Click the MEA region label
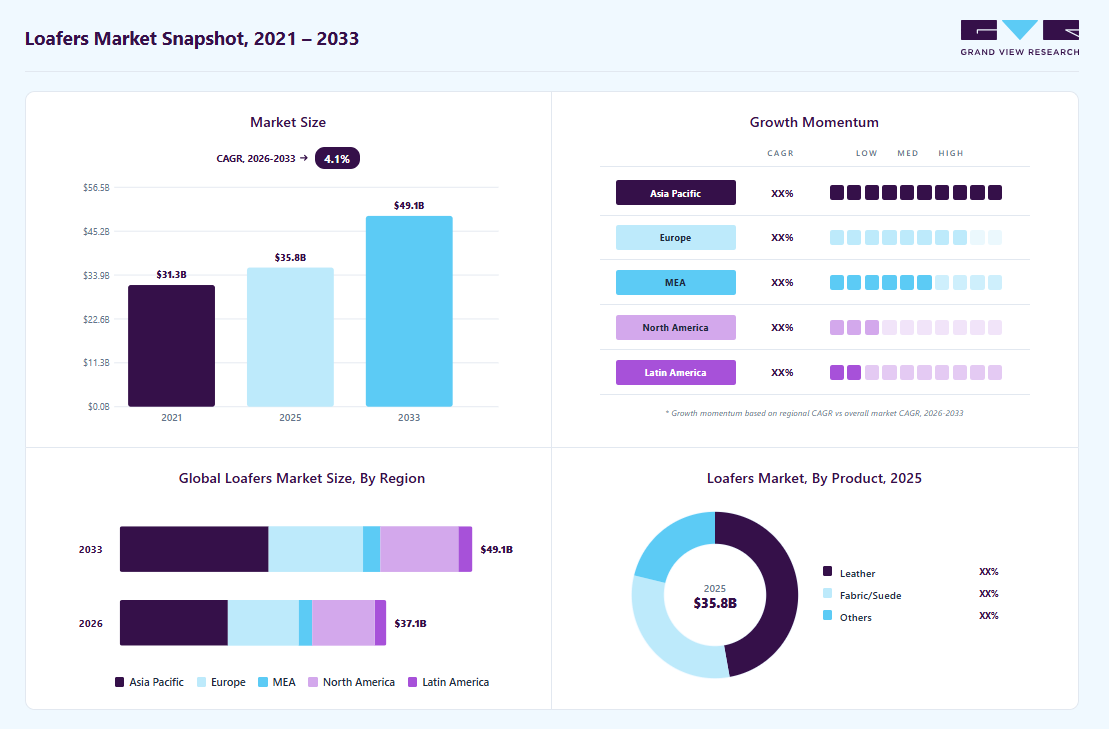Viewport: 1109px width, 729px height. coord(675,282)
